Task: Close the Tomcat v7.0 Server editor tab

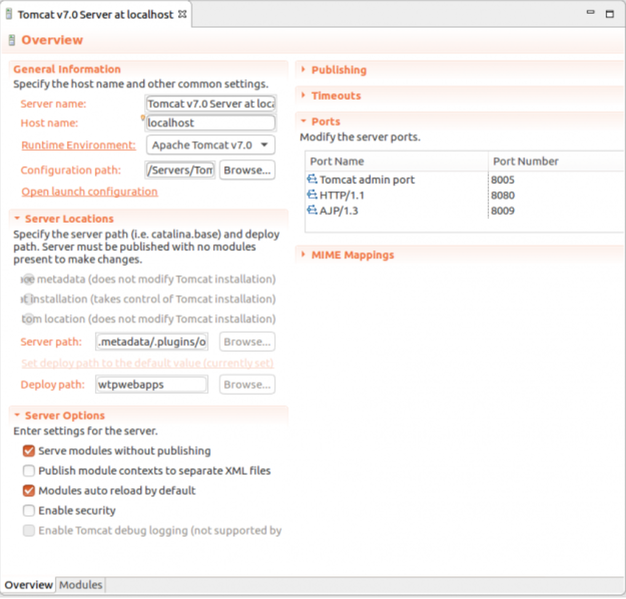Action: [x=181, y=15]
